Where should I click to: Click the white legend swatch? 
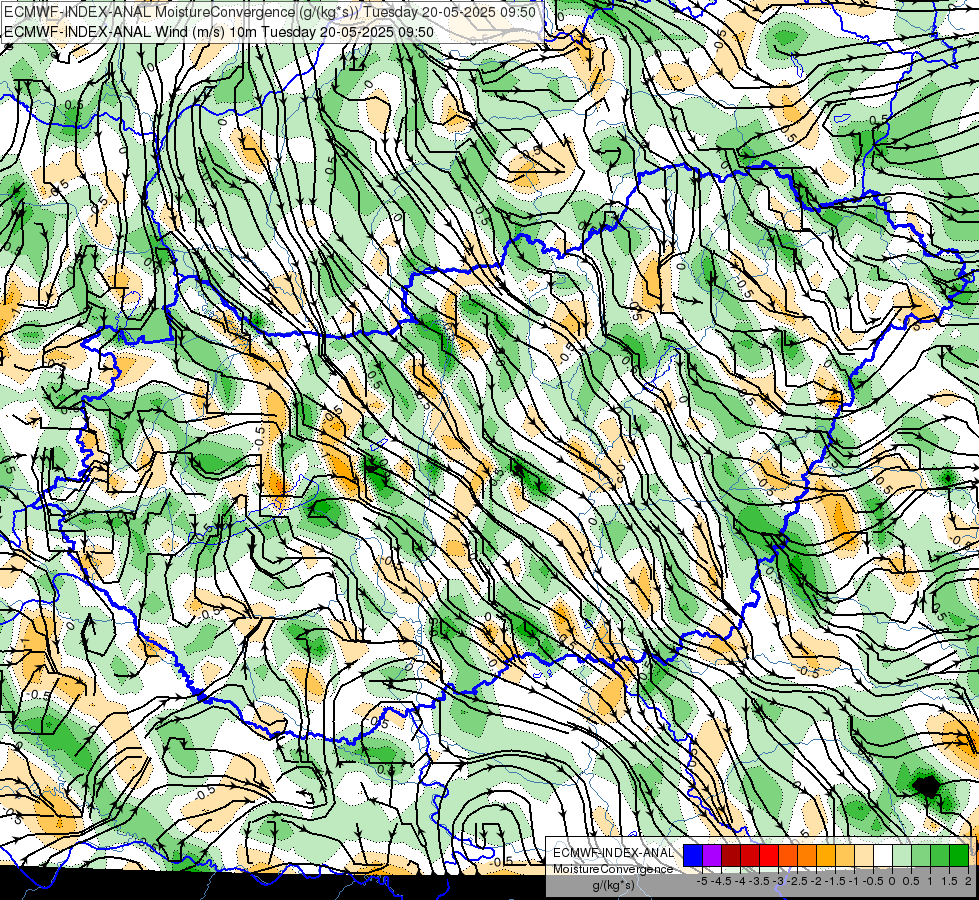[883, 856]
